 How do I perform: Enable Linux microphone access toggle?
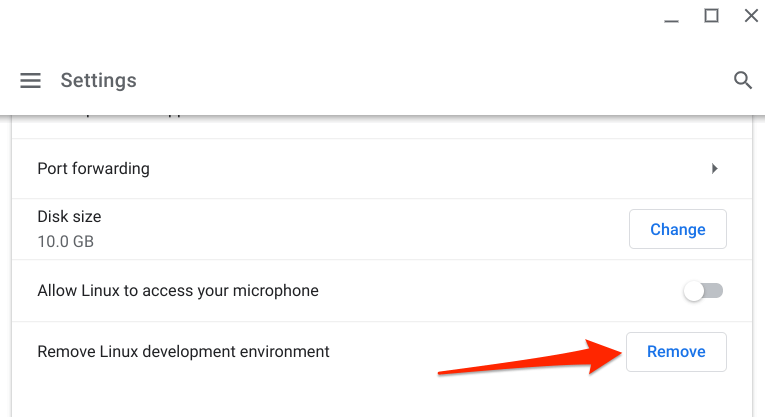(702, 291)
